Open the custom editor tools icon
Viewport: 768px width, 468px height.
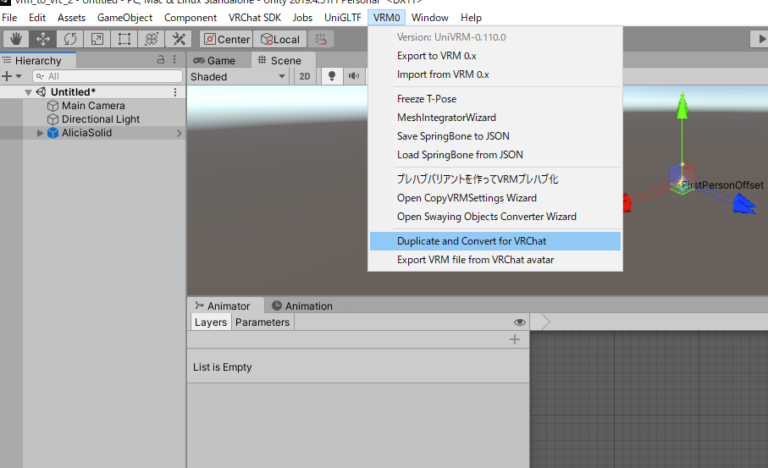tap(179, 39)
